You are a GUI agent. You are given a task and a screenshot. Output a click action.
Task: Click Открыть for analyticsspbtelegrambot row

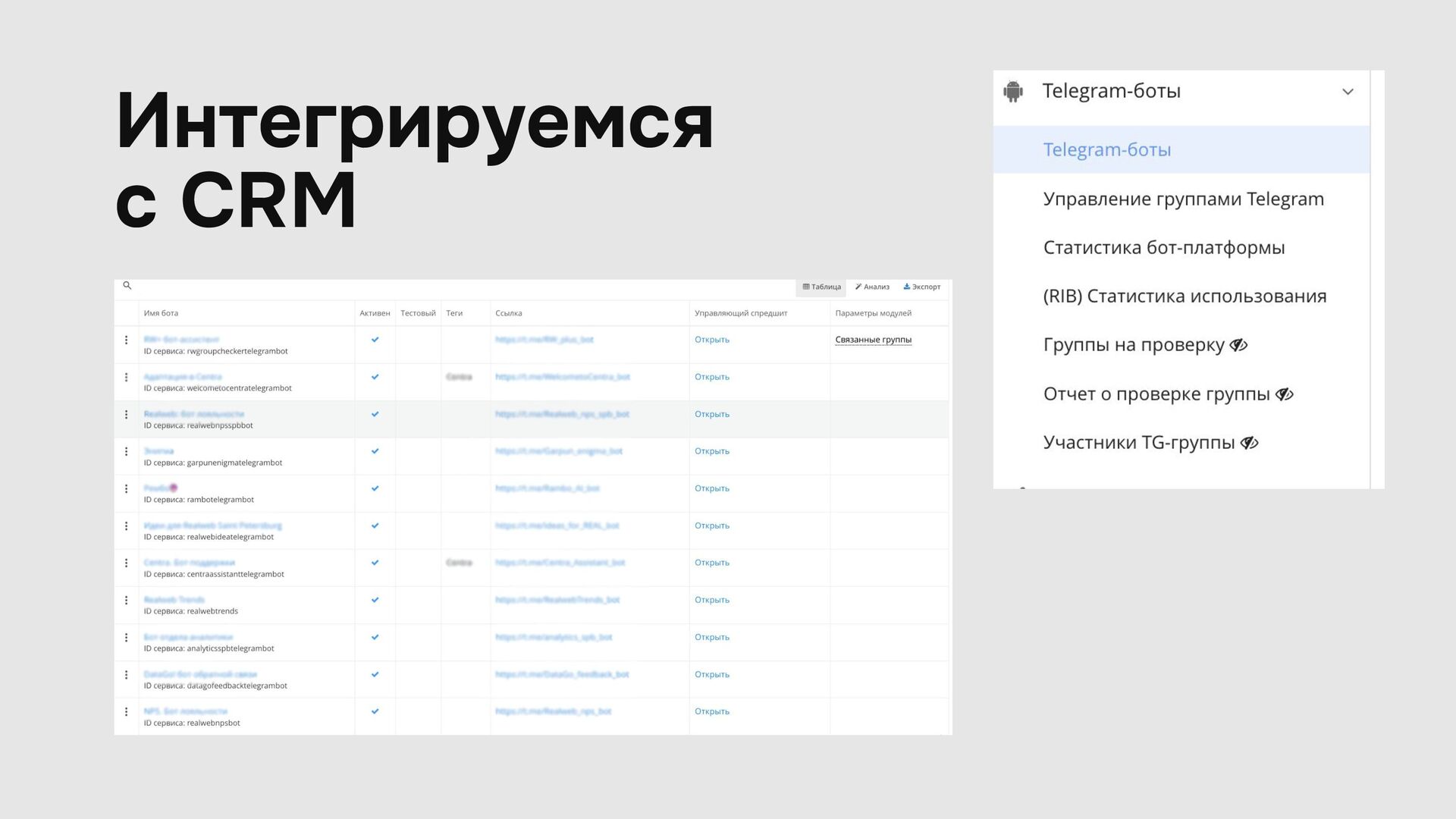[712, 637]
